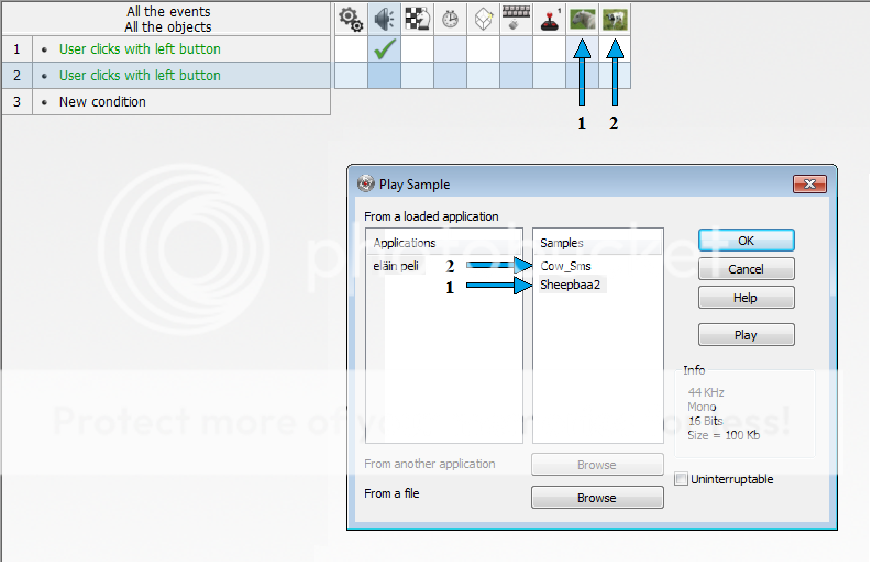Select the Player 1 joystick icon
This screenshot has width=870, height=562.
(x=548, y=18)
